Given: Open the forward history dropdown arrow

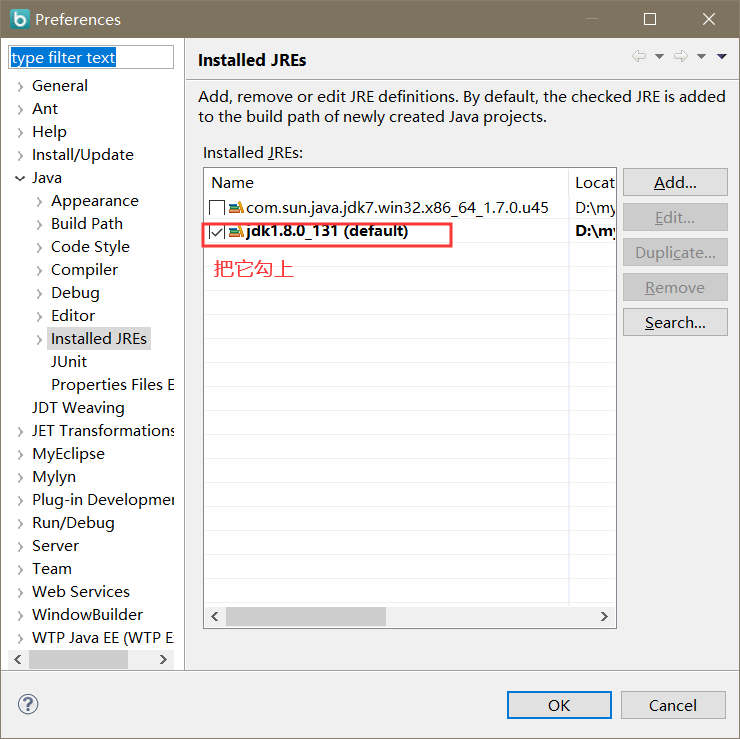Looking at the screenshot, I should pos(701,57).
